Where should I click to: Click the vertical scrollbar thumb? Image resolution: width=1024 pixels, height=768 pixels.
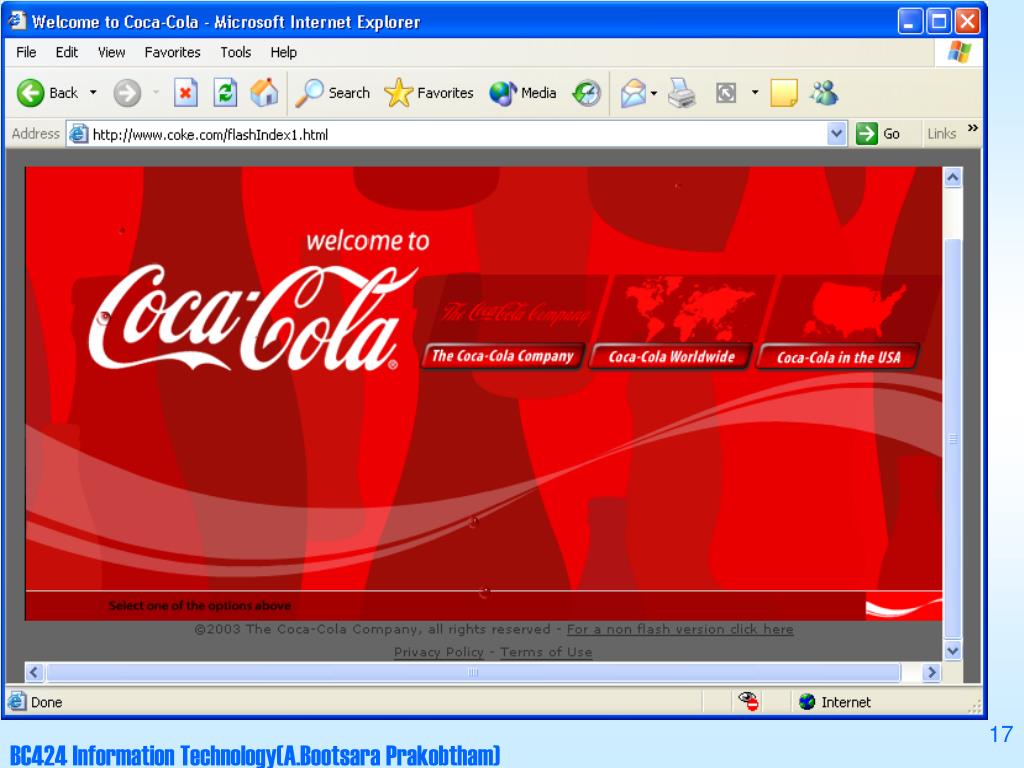953,438
